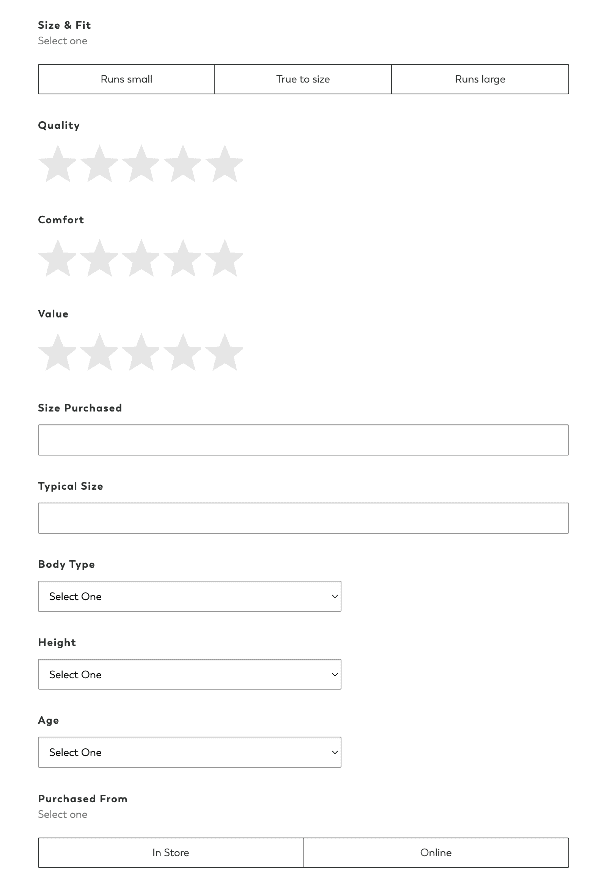Set Value rating to five stars
Viewport: 601px width, 881px height.
click(x=225, y=353)
